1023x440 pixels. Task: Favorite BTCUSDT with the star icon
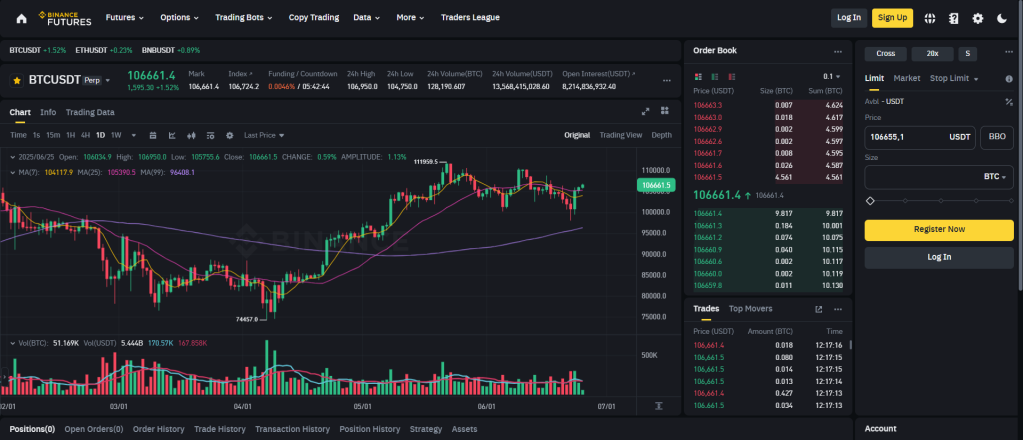click(17, 79)
